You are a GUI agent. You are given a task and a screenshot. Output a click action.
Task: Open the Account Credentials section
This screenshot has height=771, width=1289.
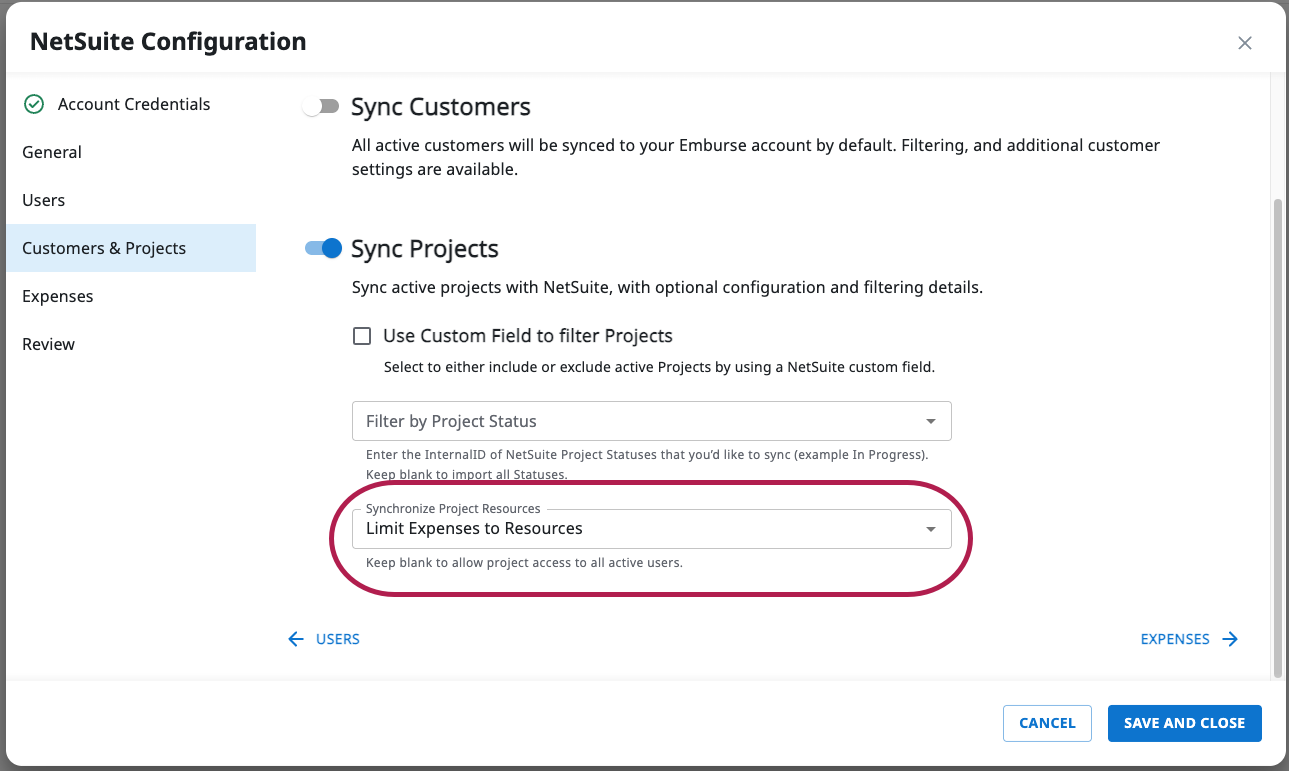click(x=134, y=104)
